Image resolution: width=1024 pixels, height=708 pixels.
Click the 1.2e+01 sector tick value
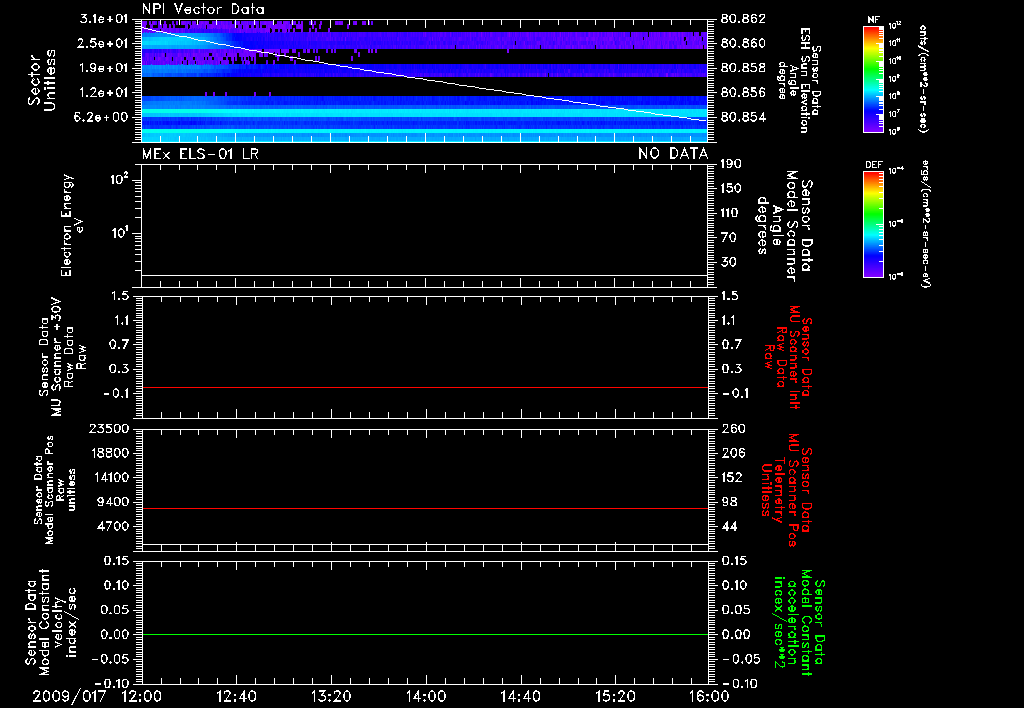(104, 93)
